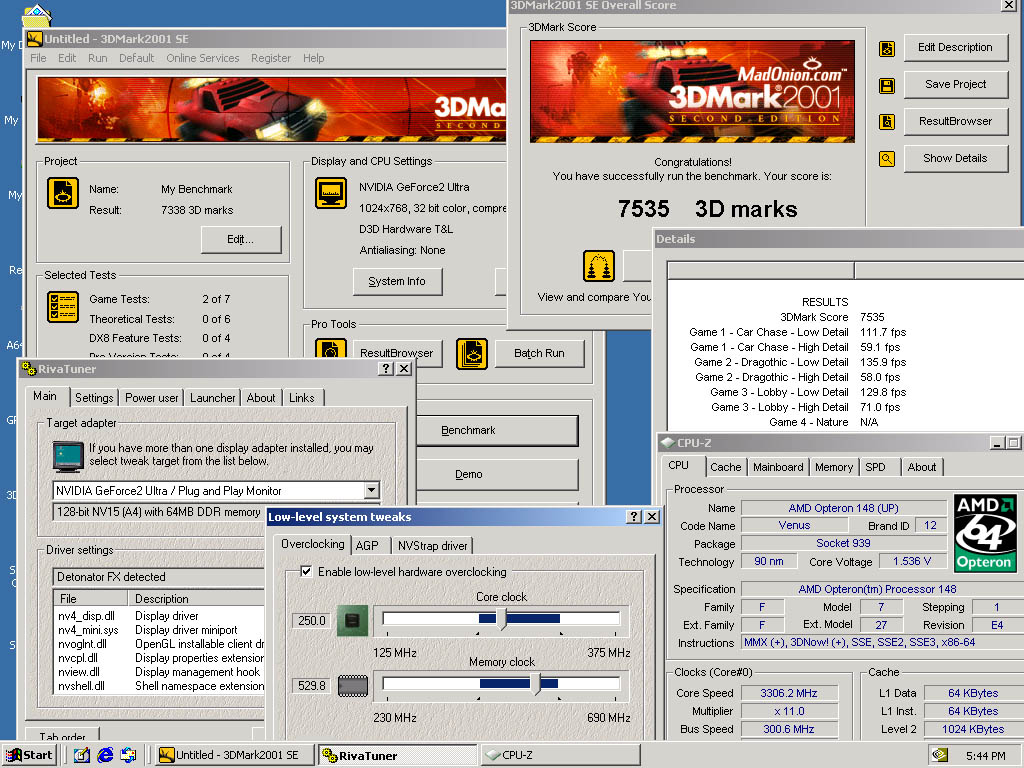Click the Edit... button in Project group

click(241, 240)
